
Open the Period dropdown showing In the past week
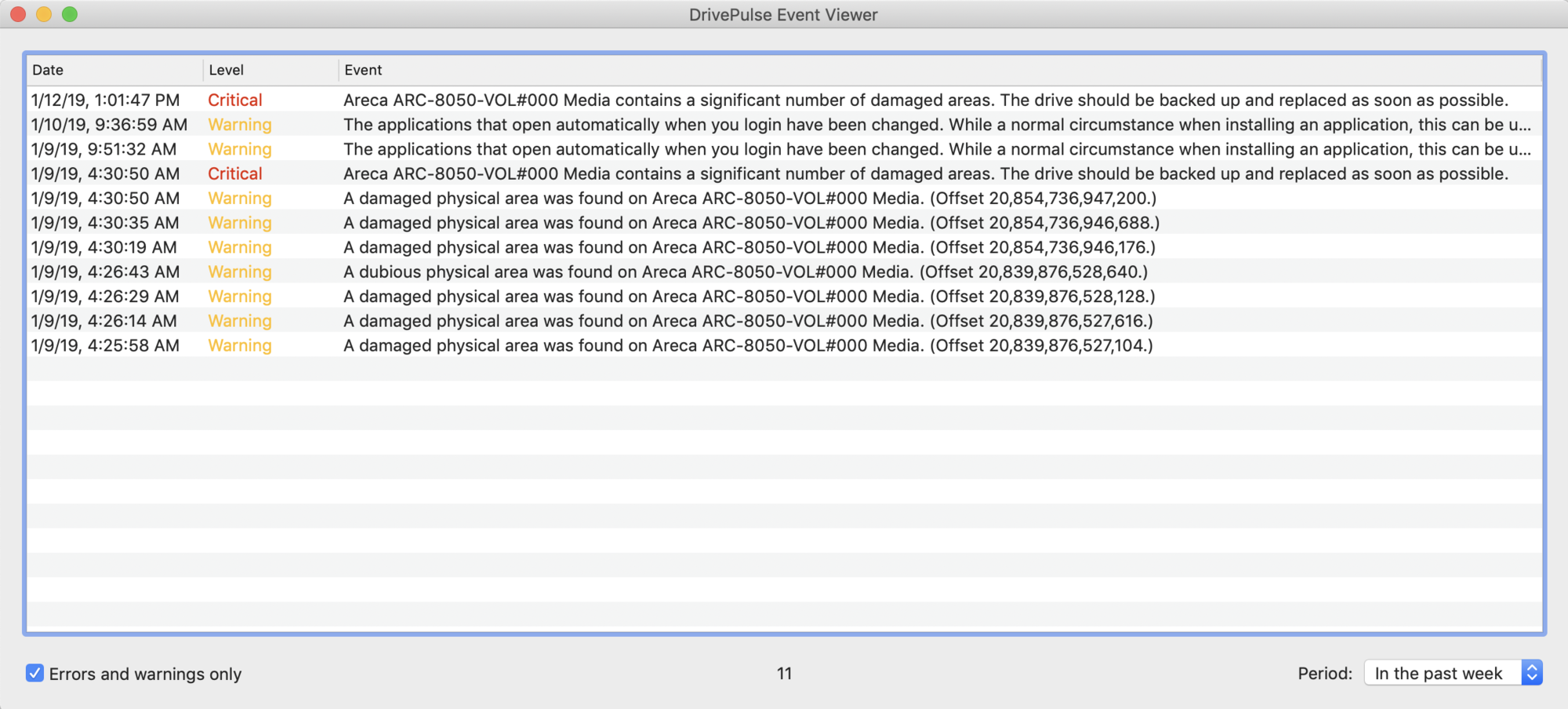coord(1454,673)
